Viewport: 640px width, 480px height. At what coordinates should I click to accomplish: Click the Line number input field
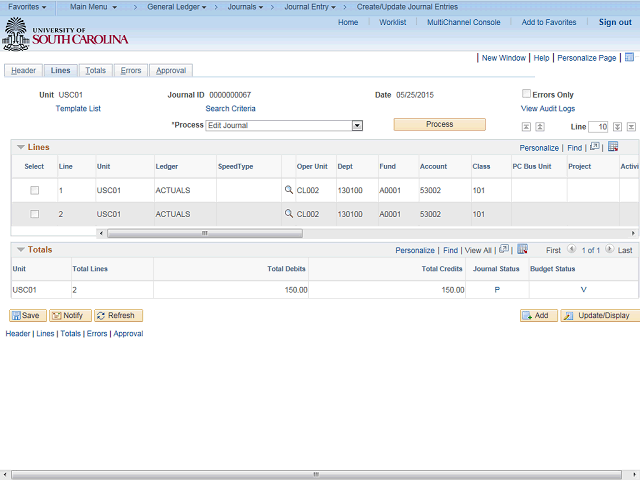tap(598, 127)
